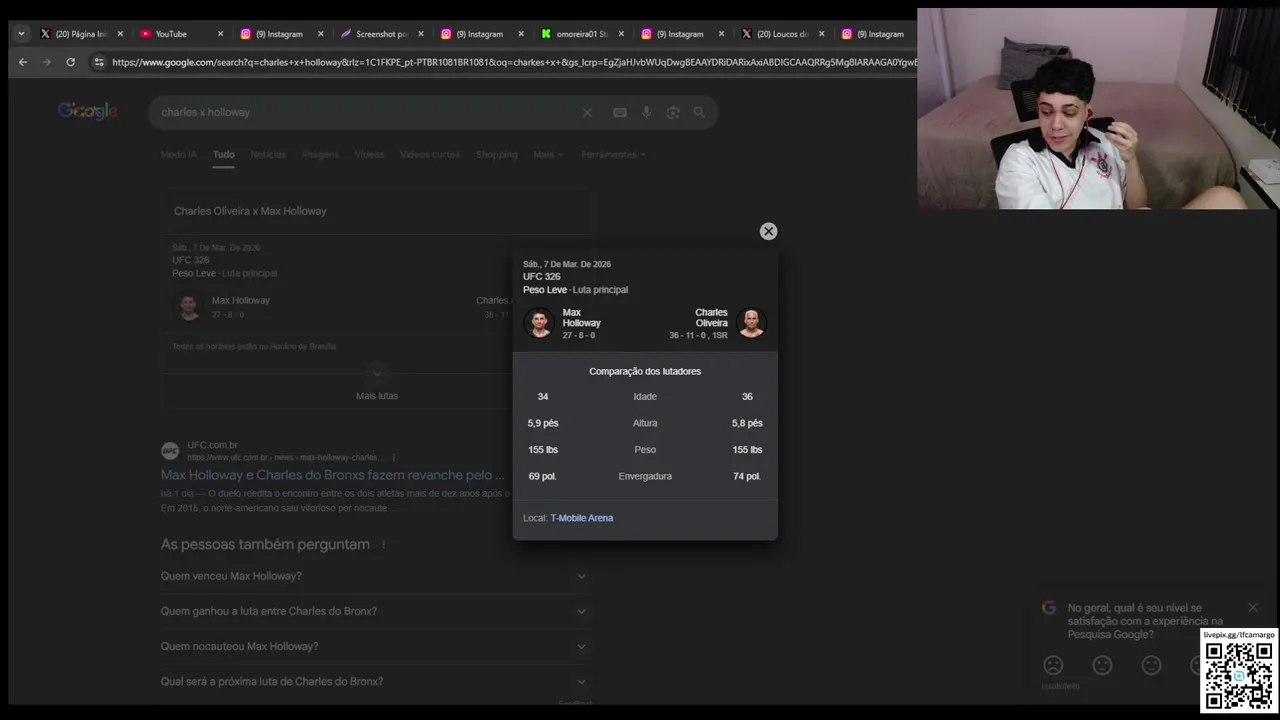The height and width of the screenshot is (720, 1280).
Task: Open options menu for UFC.com.br result
Action: tap(394, 458)
